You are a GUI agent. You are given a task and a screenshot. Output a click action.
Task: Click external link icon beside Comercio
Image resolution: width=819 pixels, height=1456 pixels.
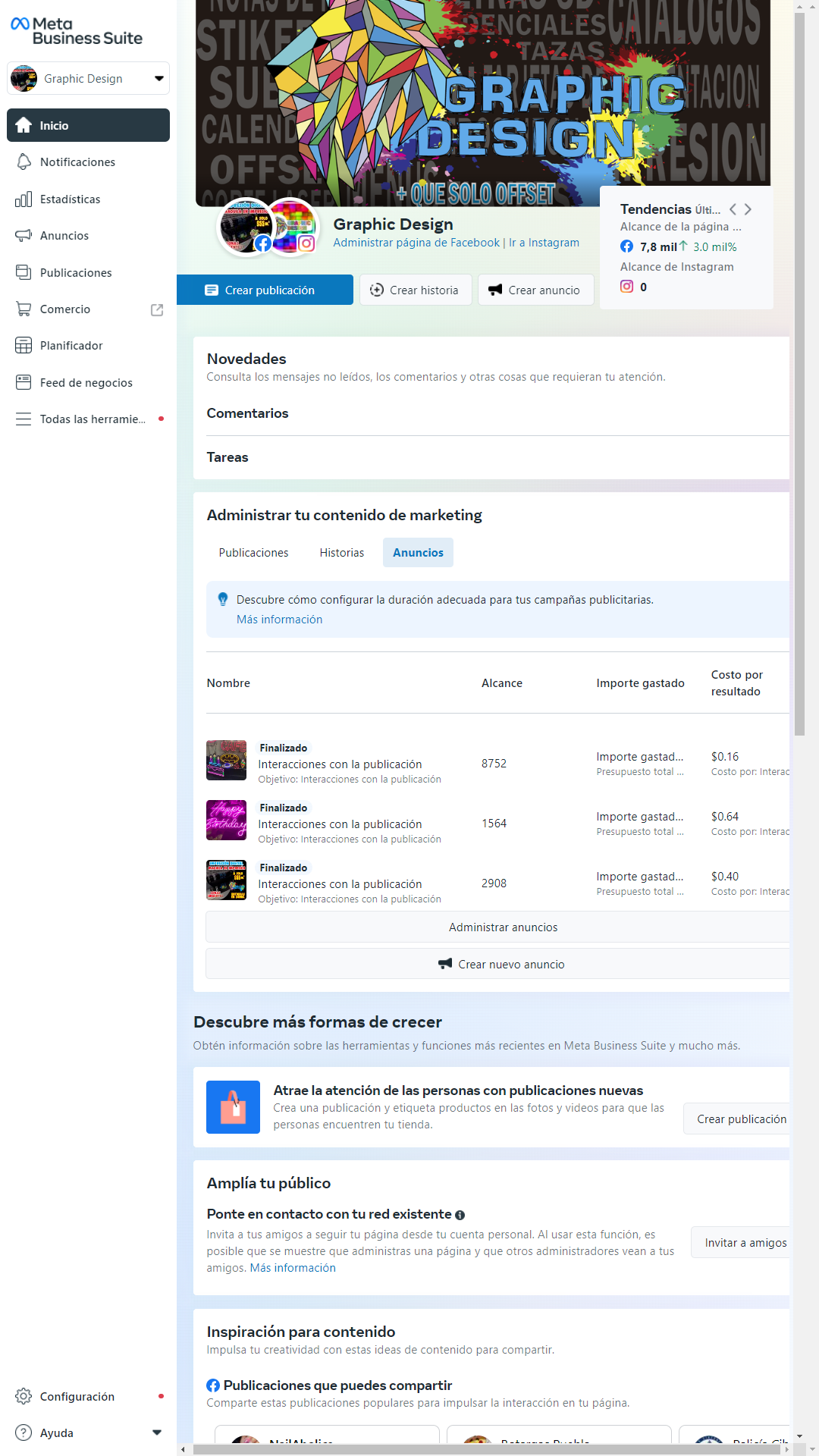157,309
